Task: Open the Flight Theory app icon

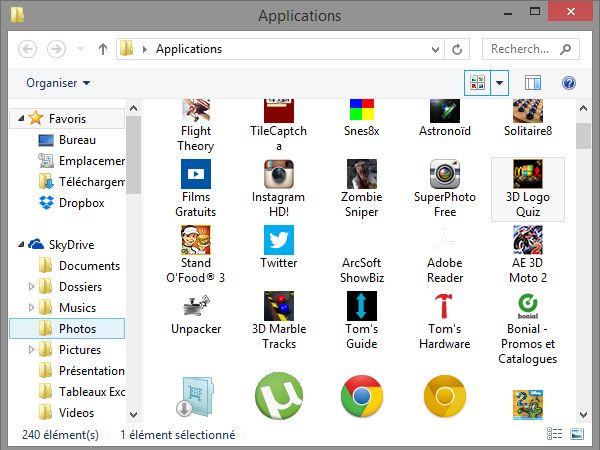Action: [196, 111]
